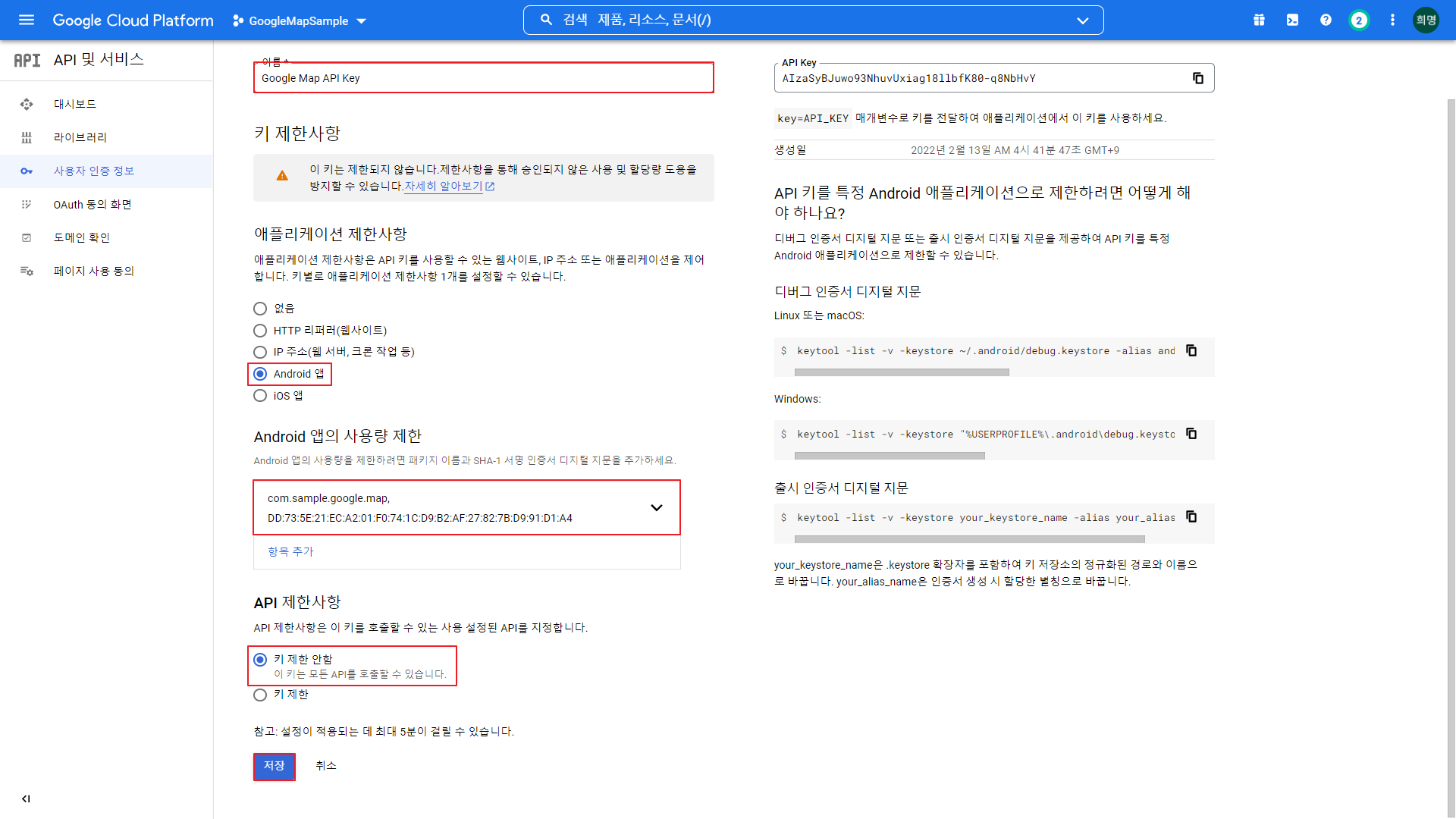
Task: Expand the com.sample.google.map package entry
Action: click(656, 508)
